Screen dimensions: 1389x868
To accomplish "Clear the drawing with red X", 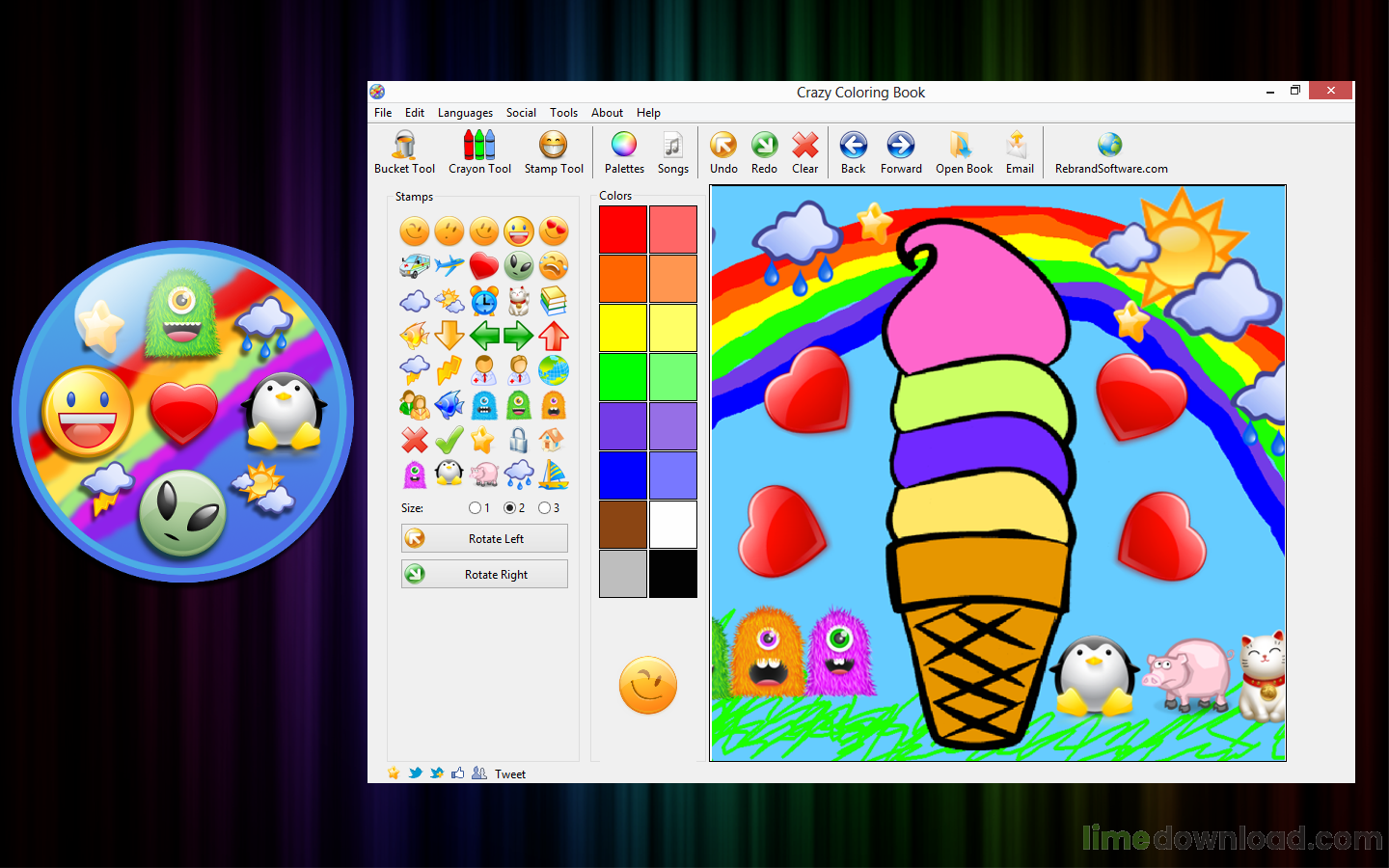I will pos(804,152).
